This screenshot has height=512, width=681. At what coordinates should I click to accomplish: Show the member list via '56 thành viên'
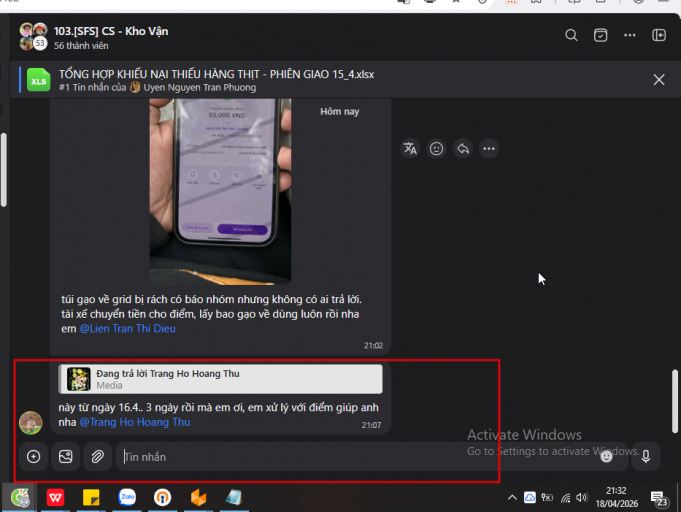81,46
